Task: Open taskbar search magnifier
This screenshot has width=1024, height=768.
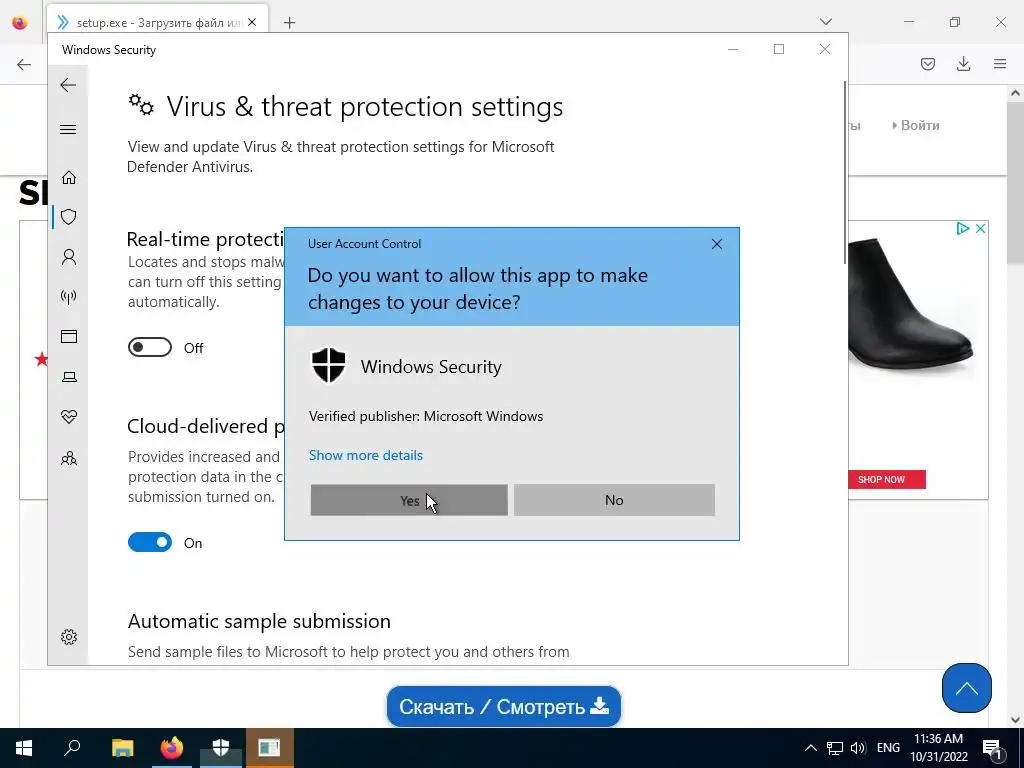Action: pos(72,748)
